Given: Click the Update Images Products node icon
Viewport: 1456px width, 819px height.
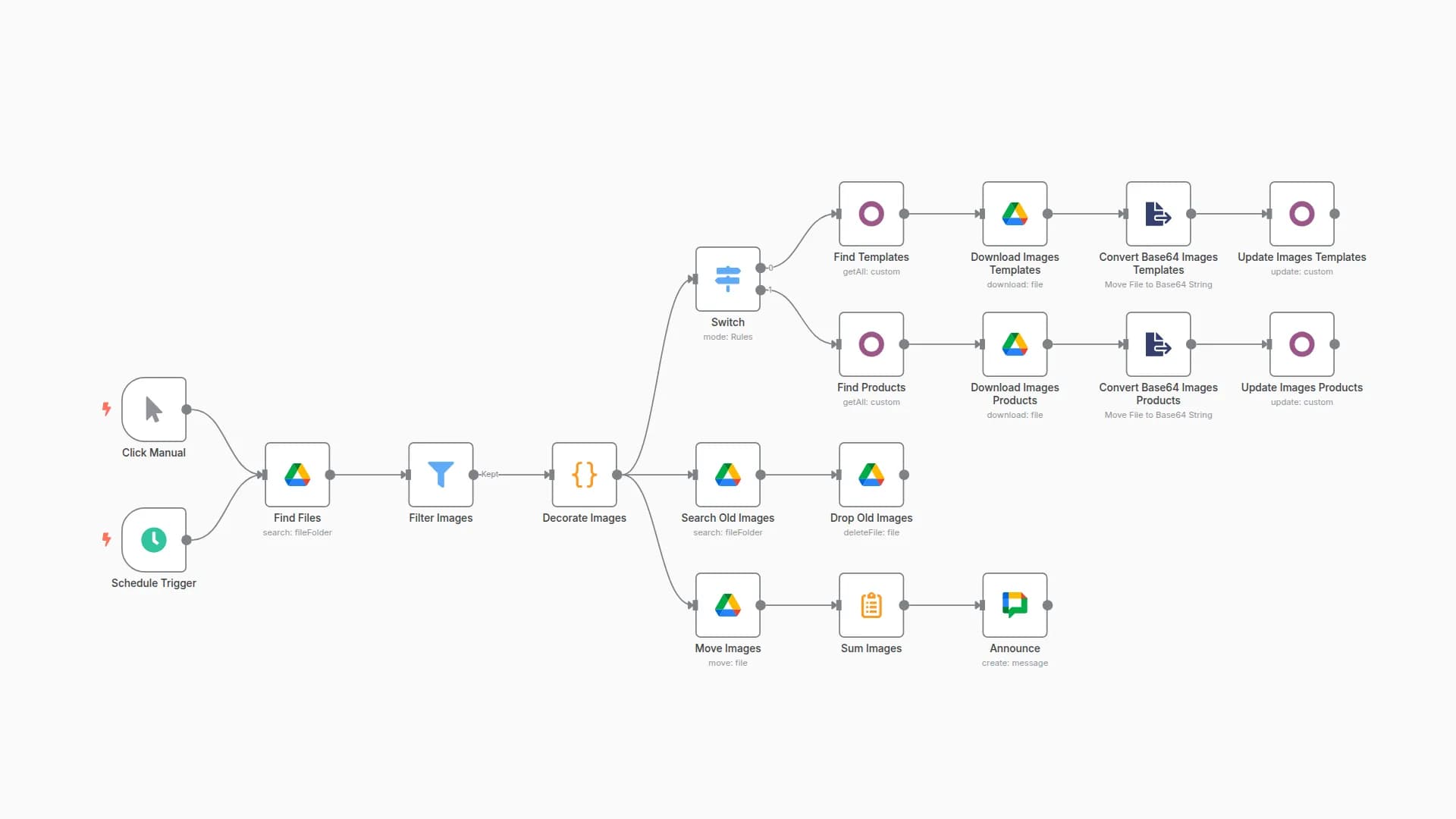Looking at the screenshot, I should pos(1301,345).
